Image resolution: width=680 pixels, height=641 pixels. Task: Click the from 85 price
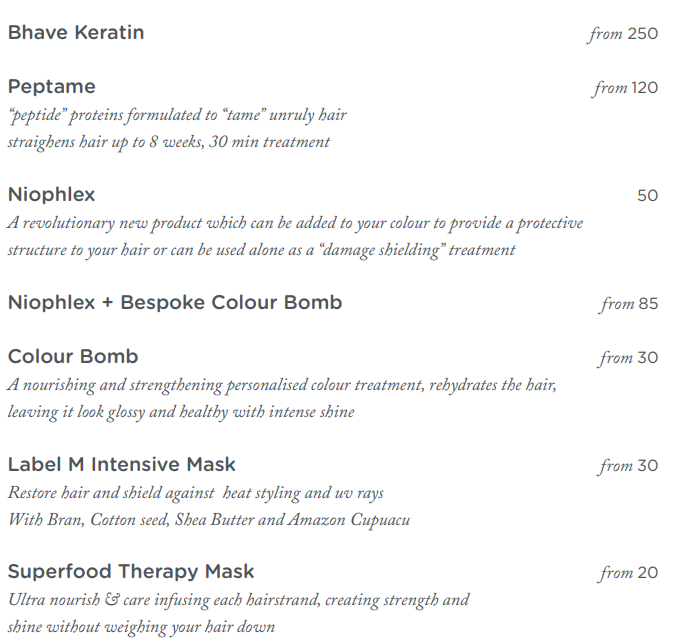coord(629,304)
